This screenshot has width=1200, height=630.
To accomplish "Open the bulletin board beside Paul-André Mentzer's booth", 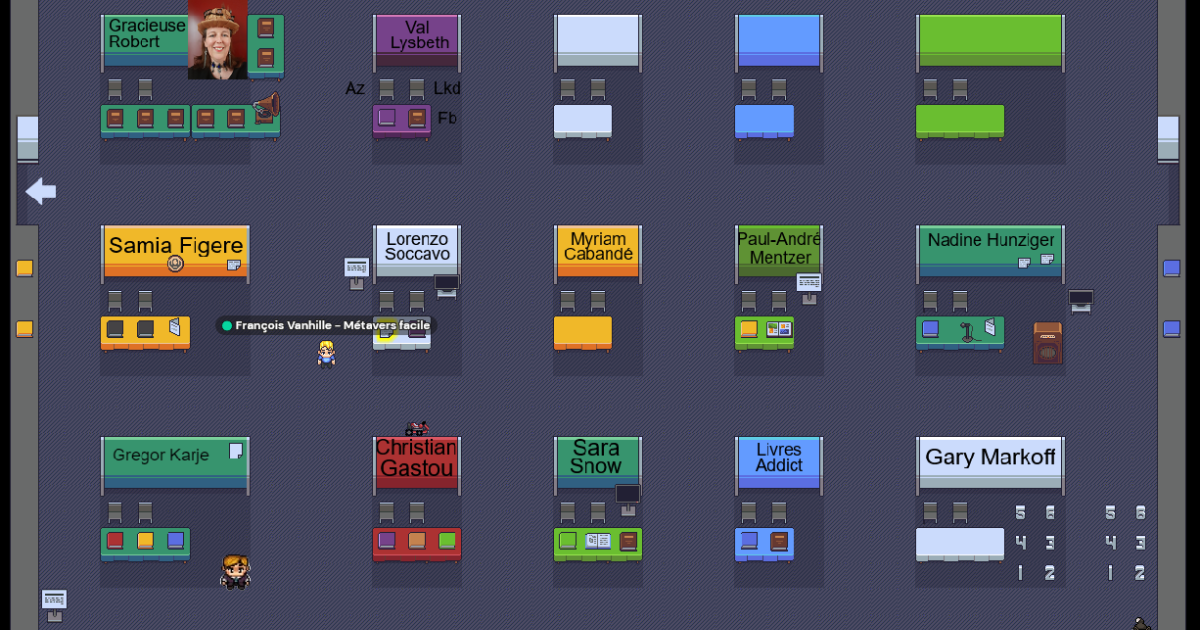I will tap(809, 284).
